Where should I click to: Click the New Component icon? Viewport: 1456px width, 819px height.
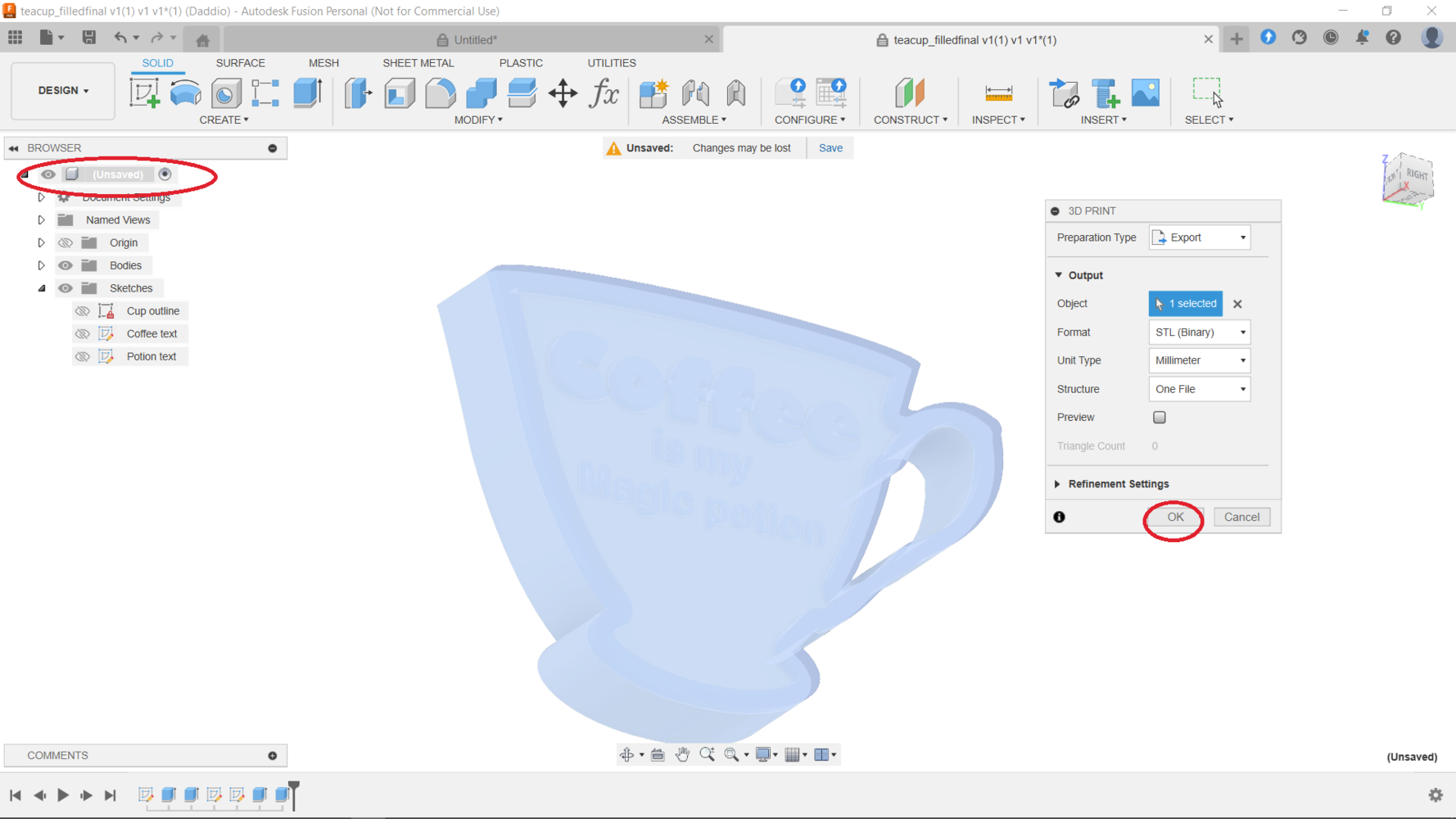click(x=653, y=93)
